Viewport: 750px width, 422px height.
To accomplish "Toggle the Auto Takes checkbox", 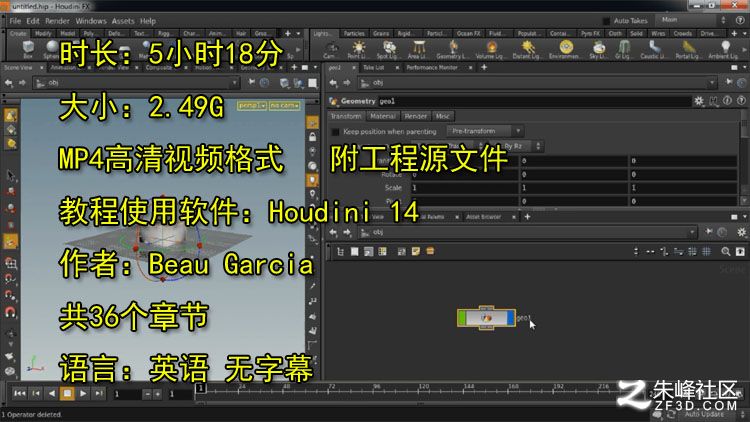I will click(x=606, y=21).
